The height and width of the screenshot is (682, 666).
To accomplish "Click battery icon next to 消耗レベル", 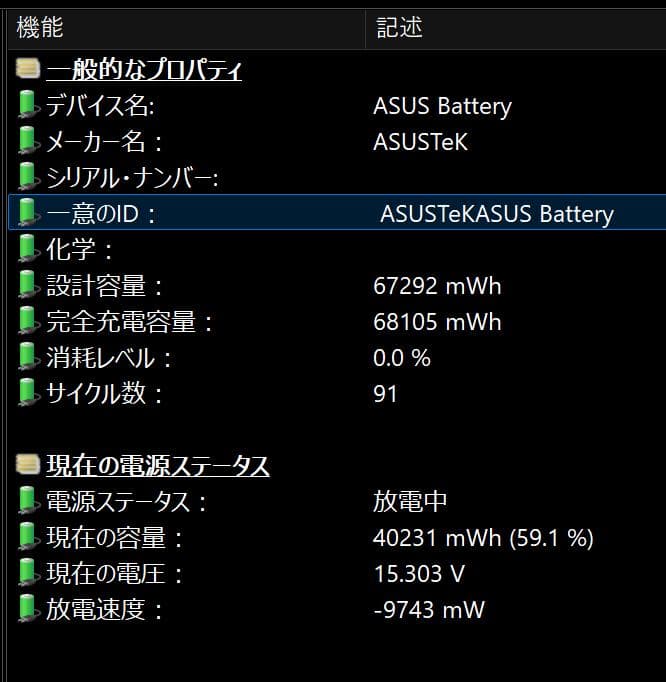I will (28, 357).
